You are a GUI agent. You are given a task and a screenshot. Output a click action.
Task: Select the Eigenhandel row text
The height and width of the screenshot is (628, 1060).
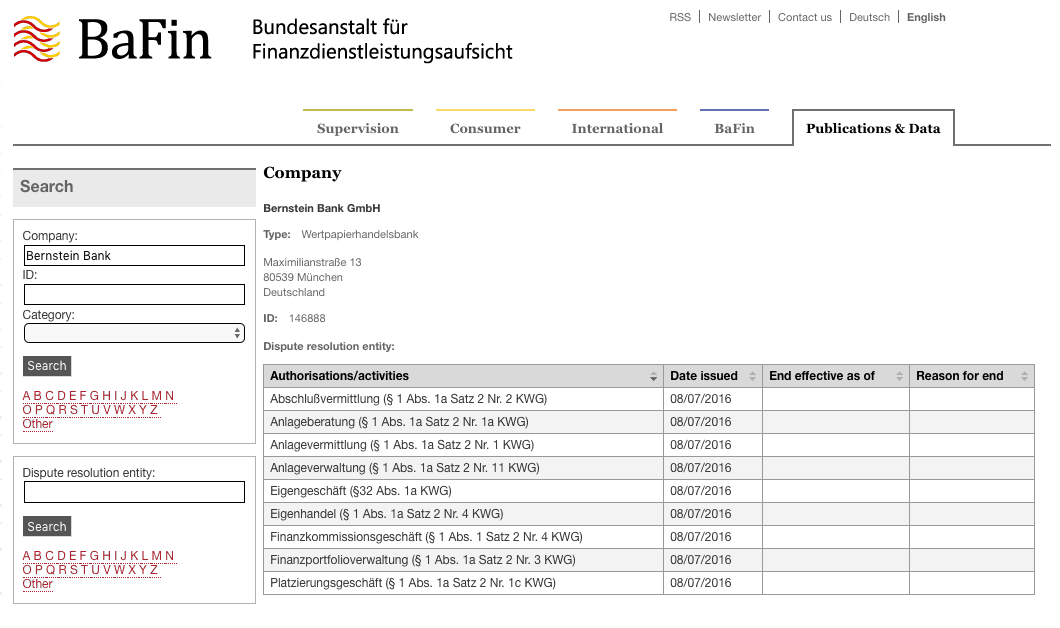387,514
